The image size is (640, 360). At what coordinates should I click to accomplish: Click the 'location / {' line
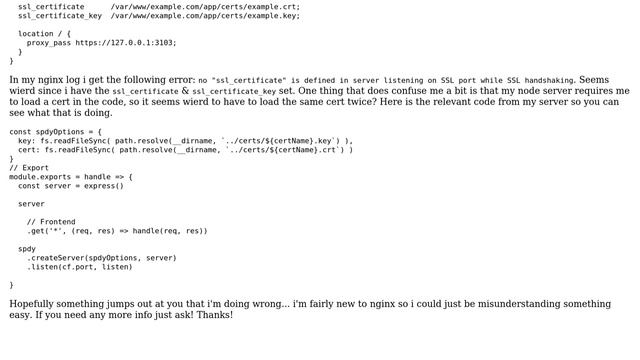pos(44,34)
